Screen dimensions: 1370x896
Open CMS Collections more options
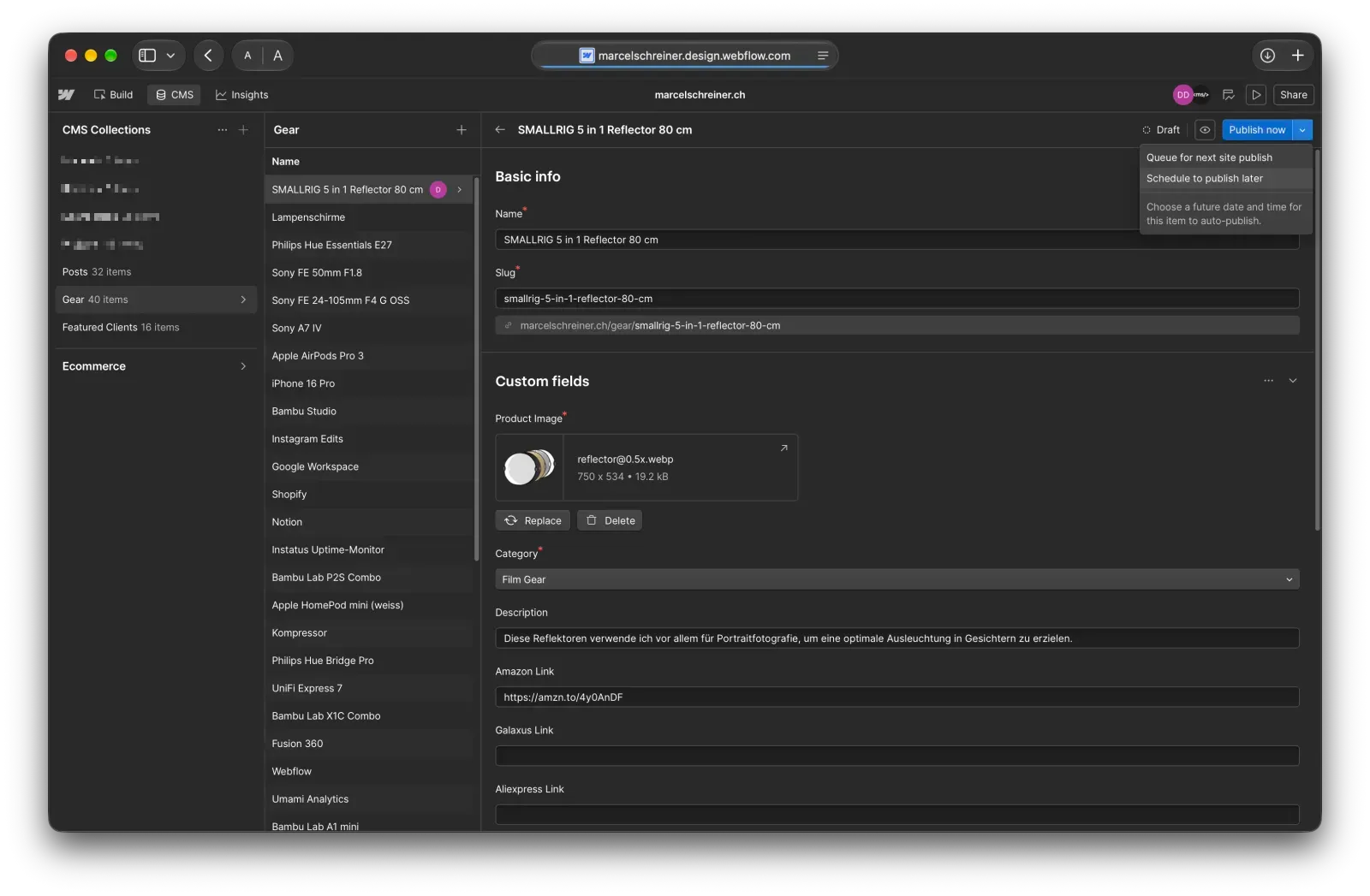point(223,130)
